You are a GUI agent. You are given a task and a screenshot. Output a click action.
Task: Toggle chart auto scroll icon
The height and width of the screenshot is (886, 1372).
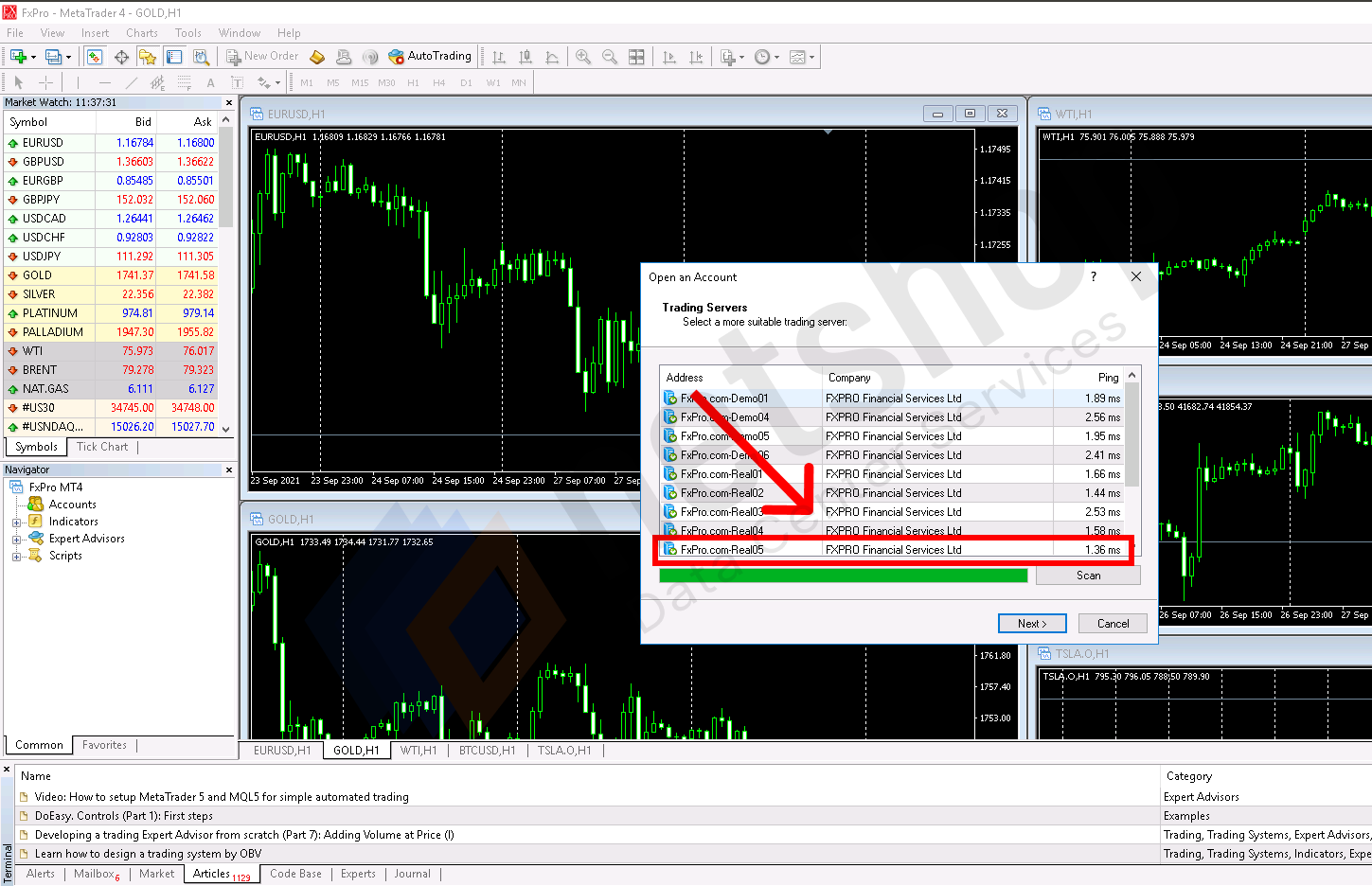click(669, 57)
